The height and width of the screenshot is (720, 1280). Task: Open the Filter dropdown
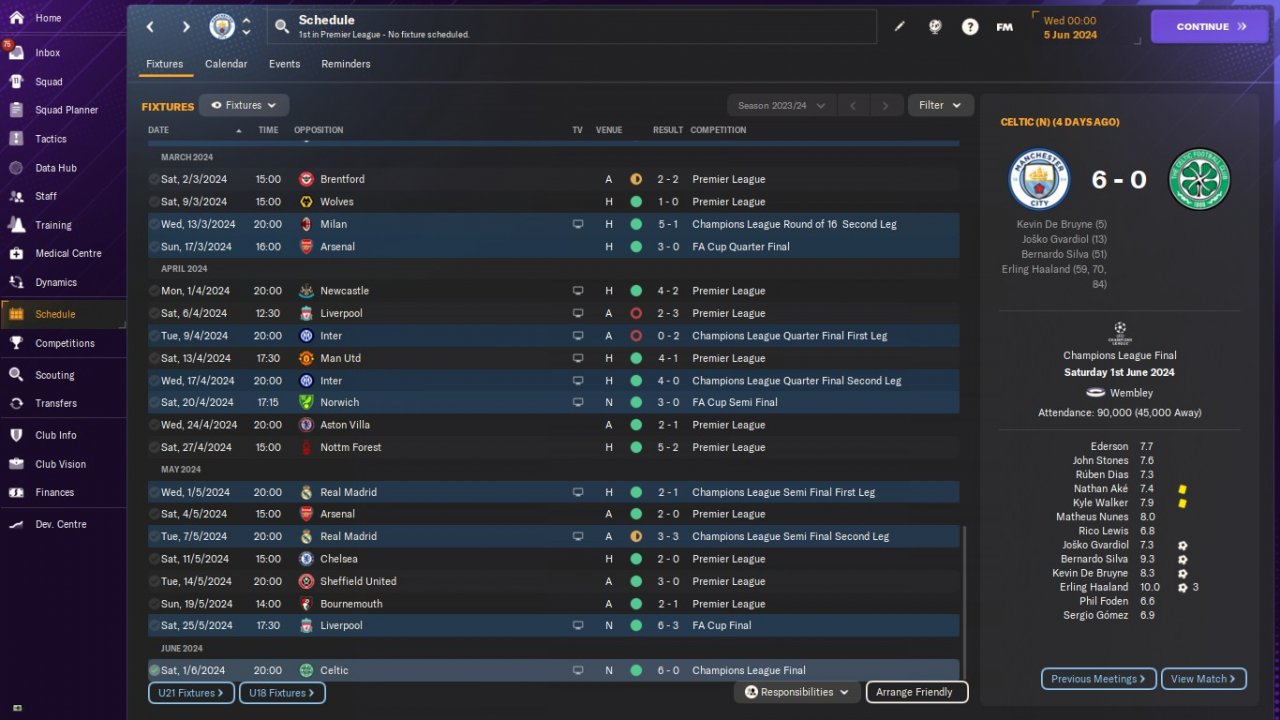940,105
